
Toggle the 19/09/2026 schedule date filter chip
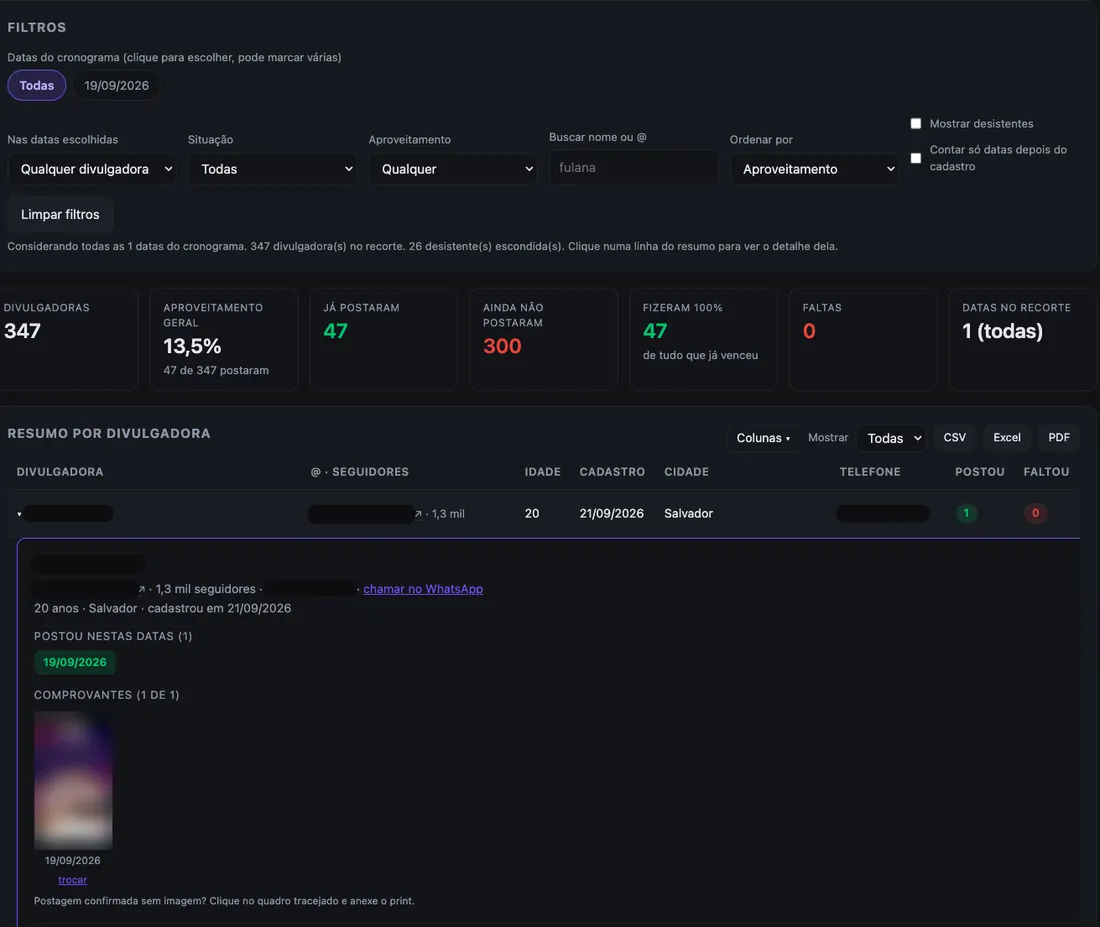point(116,86)
